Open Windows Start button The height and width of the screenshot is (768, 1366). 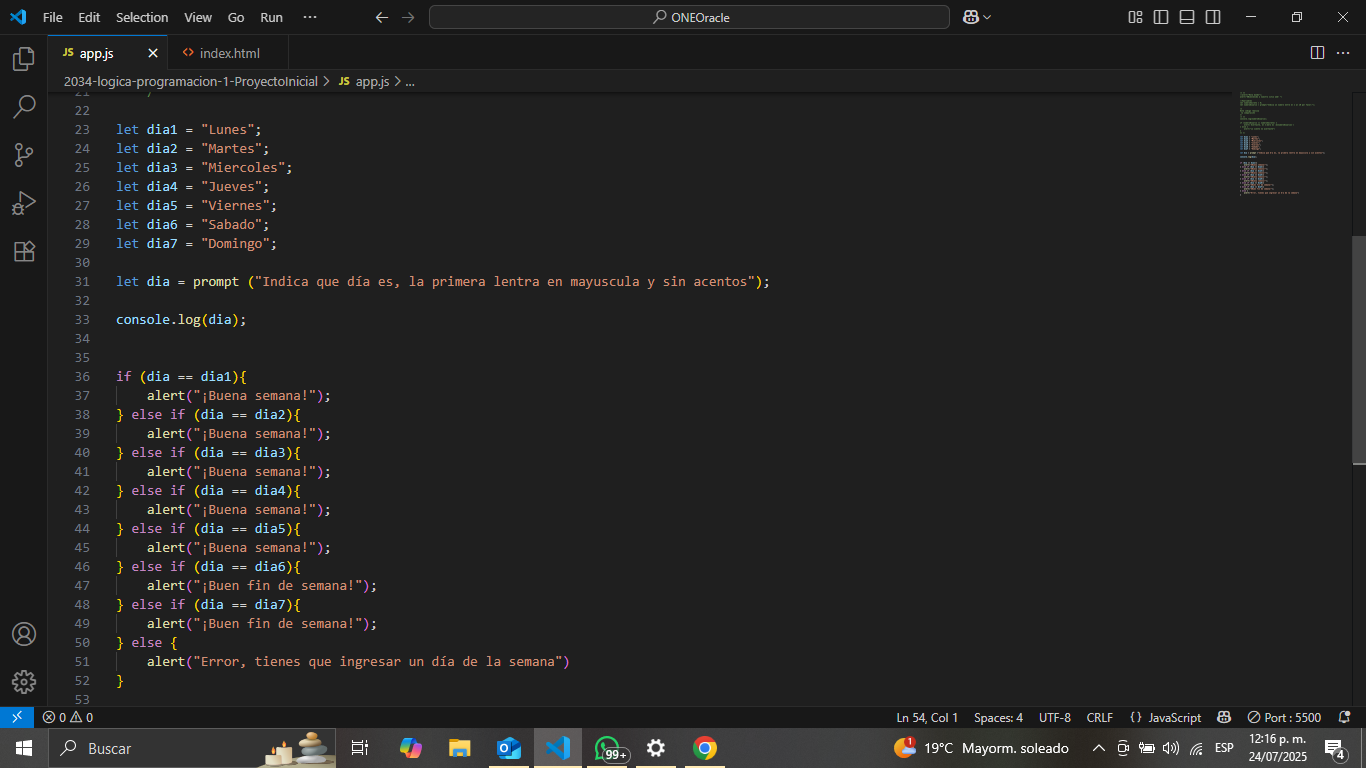click(24, 748)
